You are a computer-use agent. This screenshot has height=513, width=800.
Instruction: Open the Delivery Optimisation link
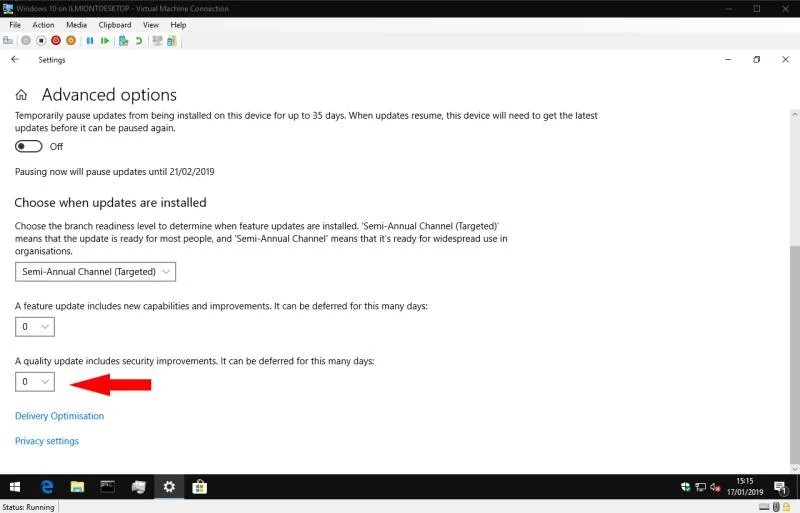coord(59,416)
